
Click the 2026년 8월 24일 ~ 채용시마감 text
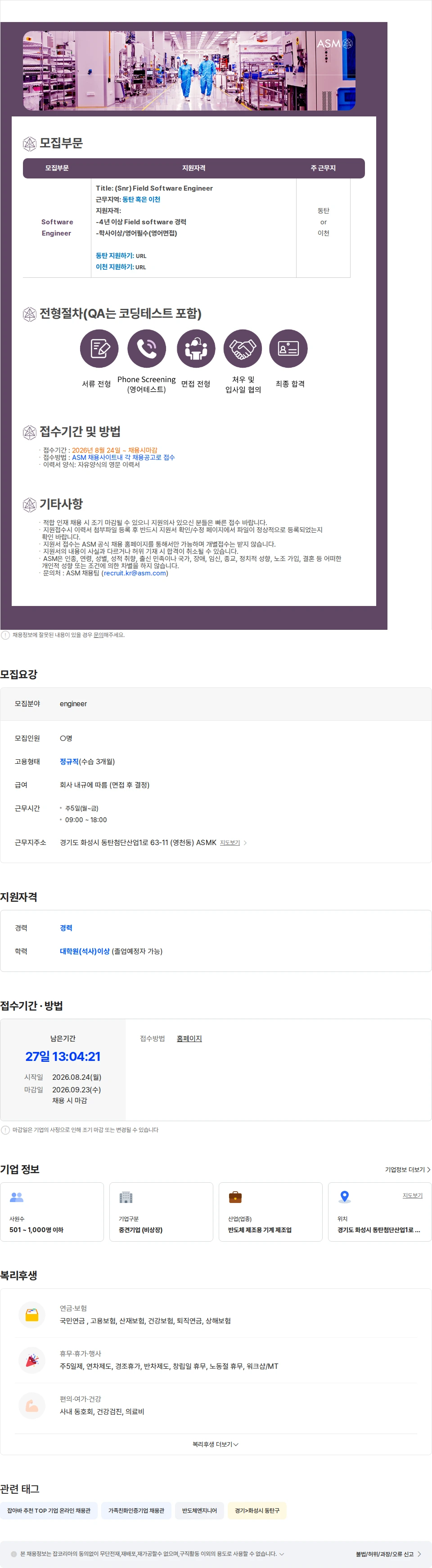(115, 450)
